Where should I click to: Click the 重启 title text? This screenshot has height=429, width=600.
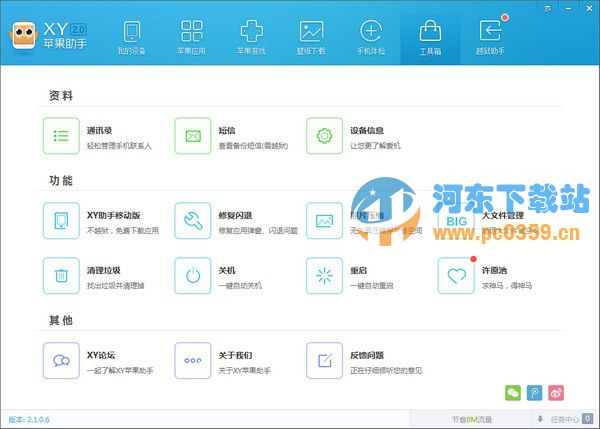click(359, 271)
